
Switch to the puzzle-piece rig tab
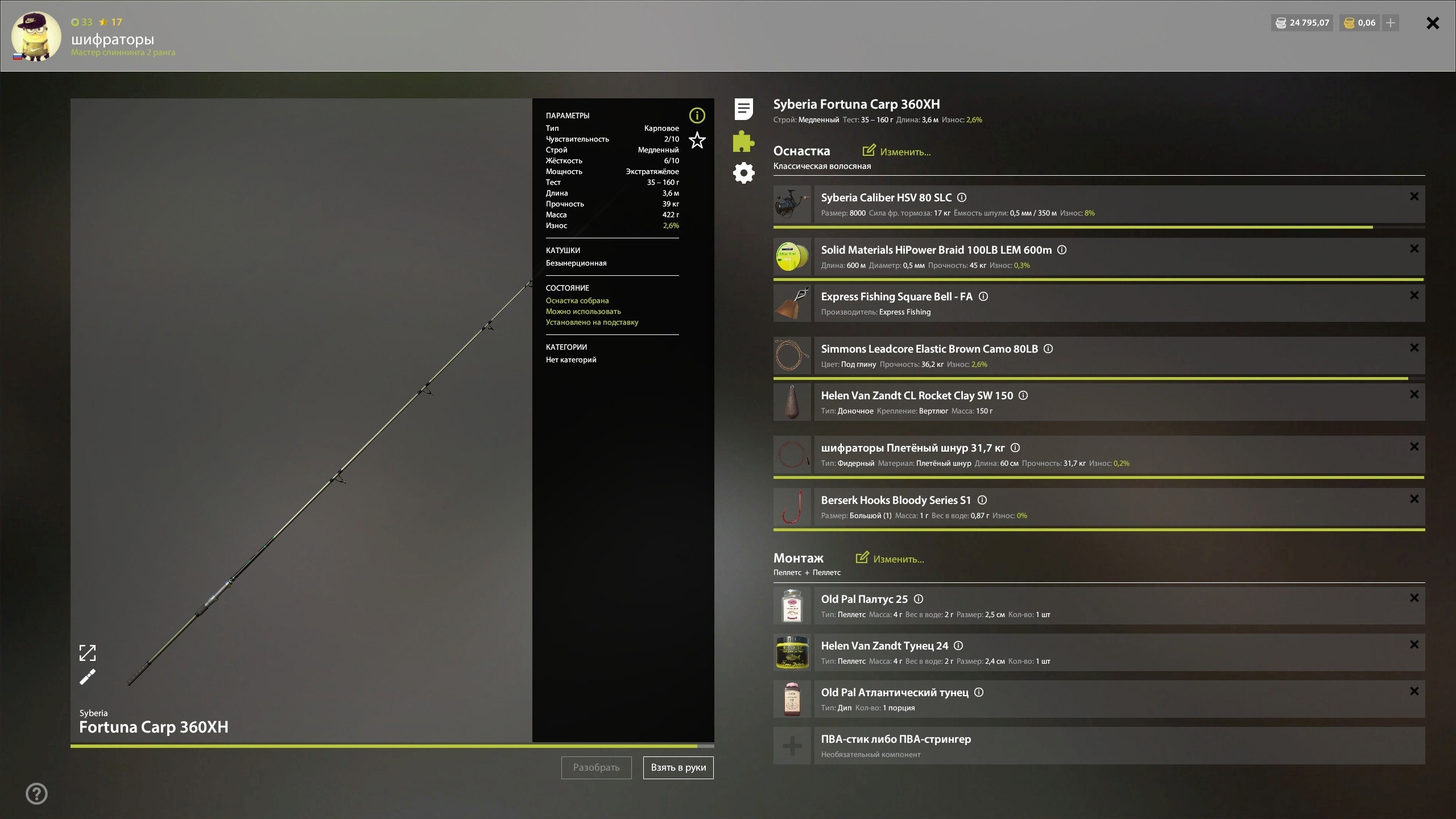click(x=743, y=141)
